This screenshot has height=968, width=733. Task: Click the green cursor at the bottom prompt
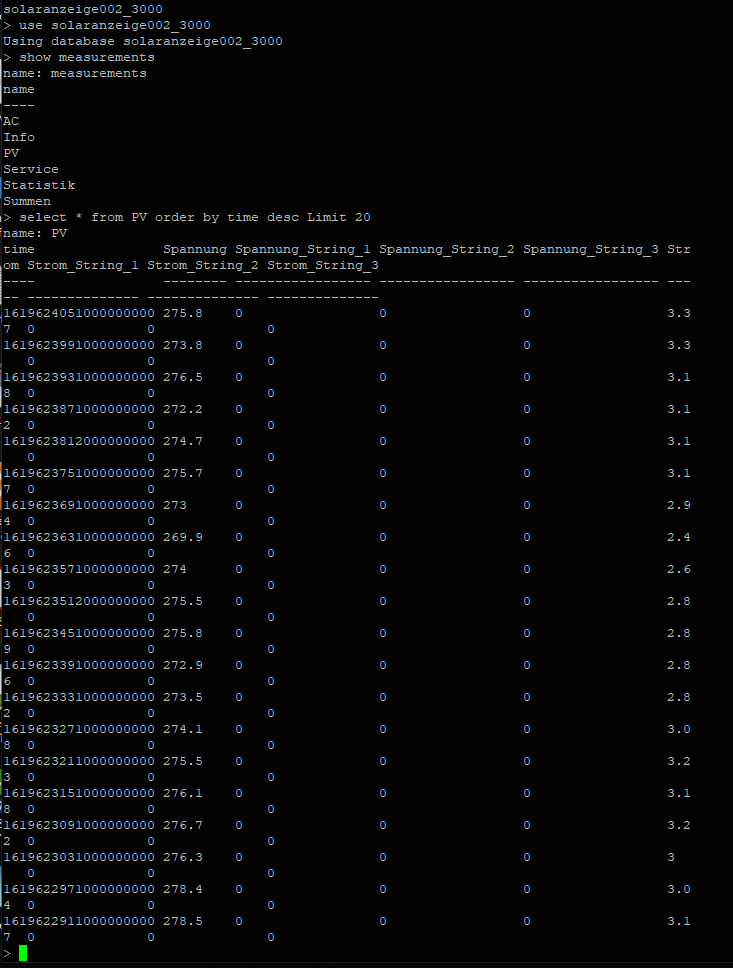23,953
